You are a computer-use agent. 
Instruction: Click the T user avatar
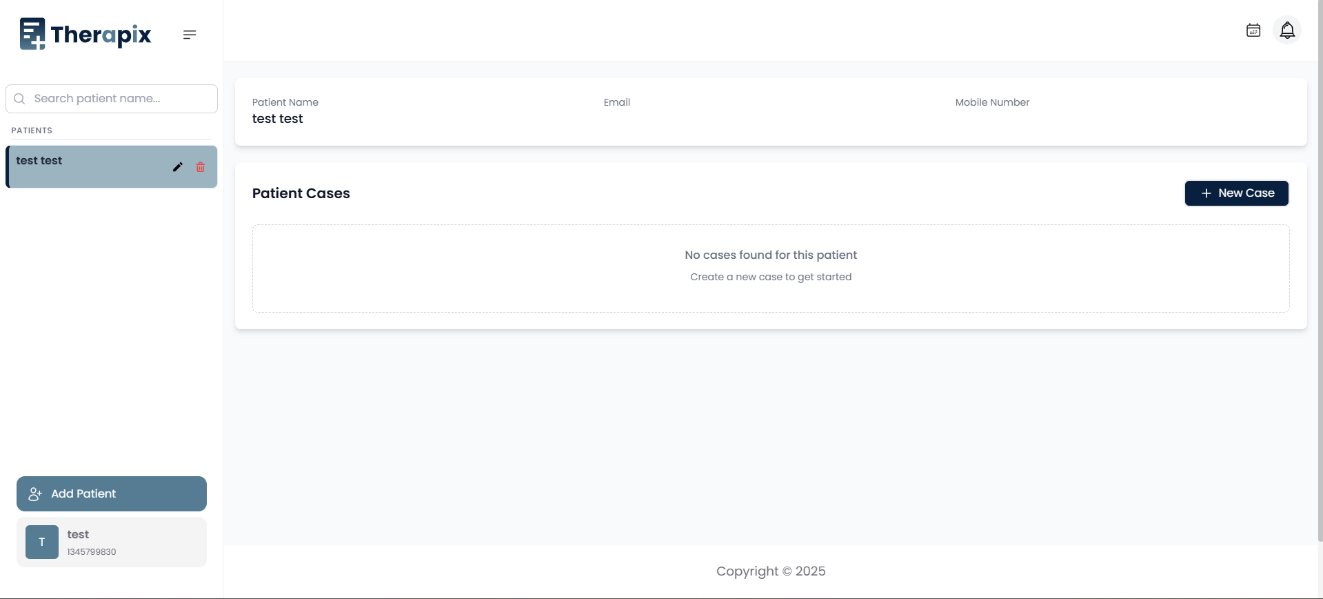point(42,542)
